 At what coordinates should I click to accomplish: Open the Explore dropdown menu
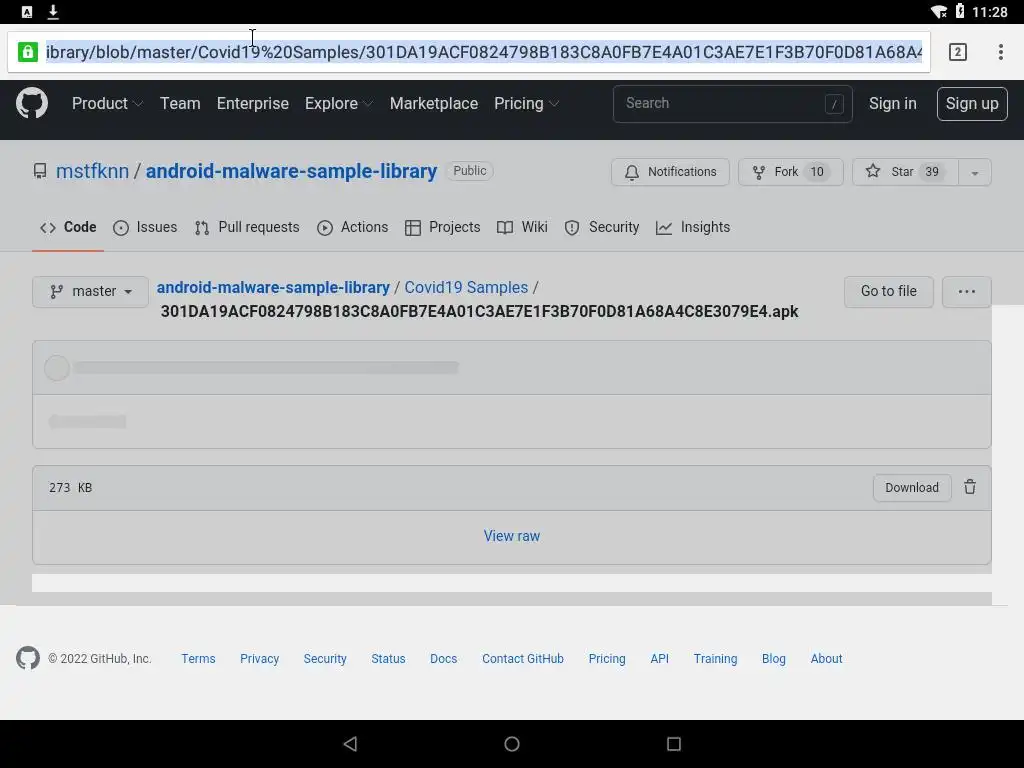coord(338,103)
